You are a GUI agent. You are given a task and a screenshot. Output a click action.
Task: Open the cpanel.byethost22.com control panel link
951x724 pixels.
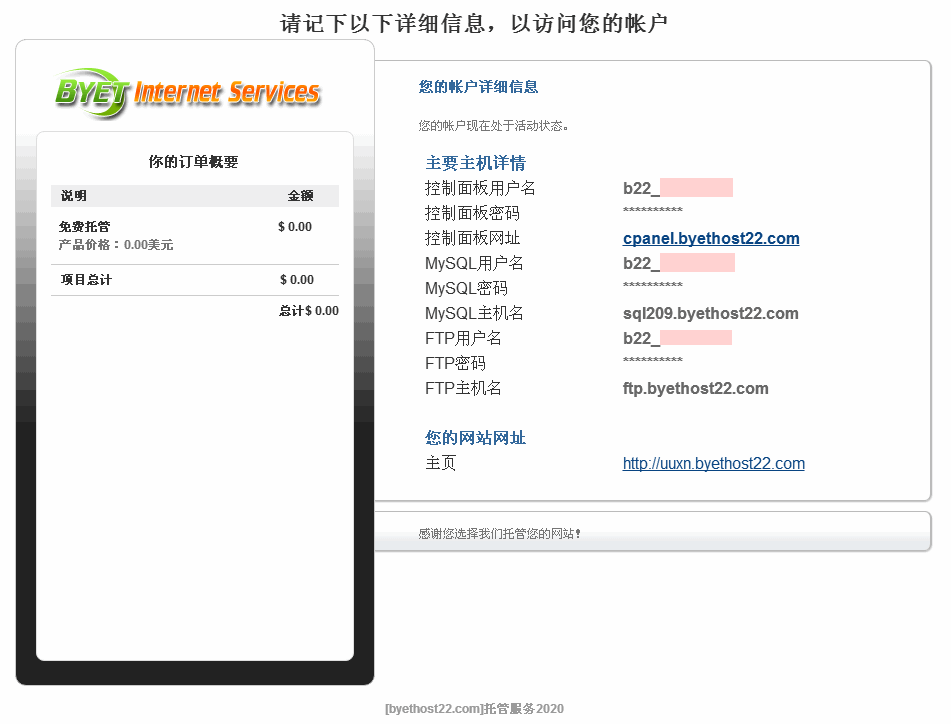tap(711, 238)
